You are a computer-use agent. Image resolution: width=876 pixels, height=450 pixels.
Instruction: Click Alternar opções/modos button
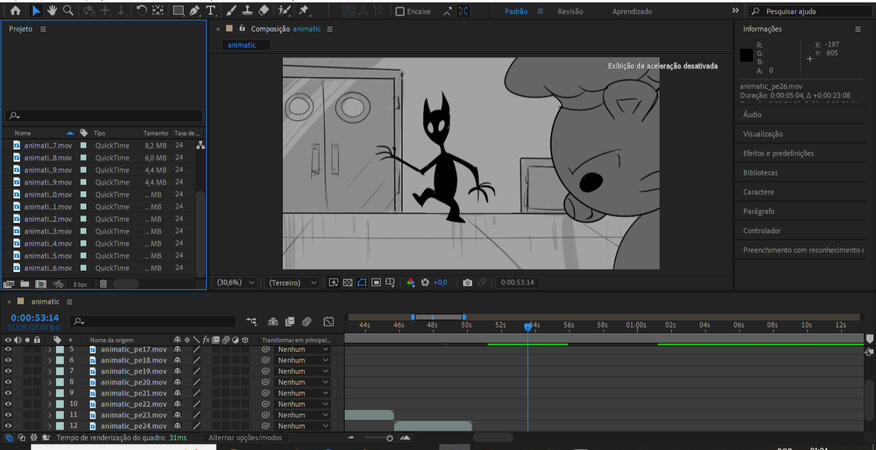(245, 438)
